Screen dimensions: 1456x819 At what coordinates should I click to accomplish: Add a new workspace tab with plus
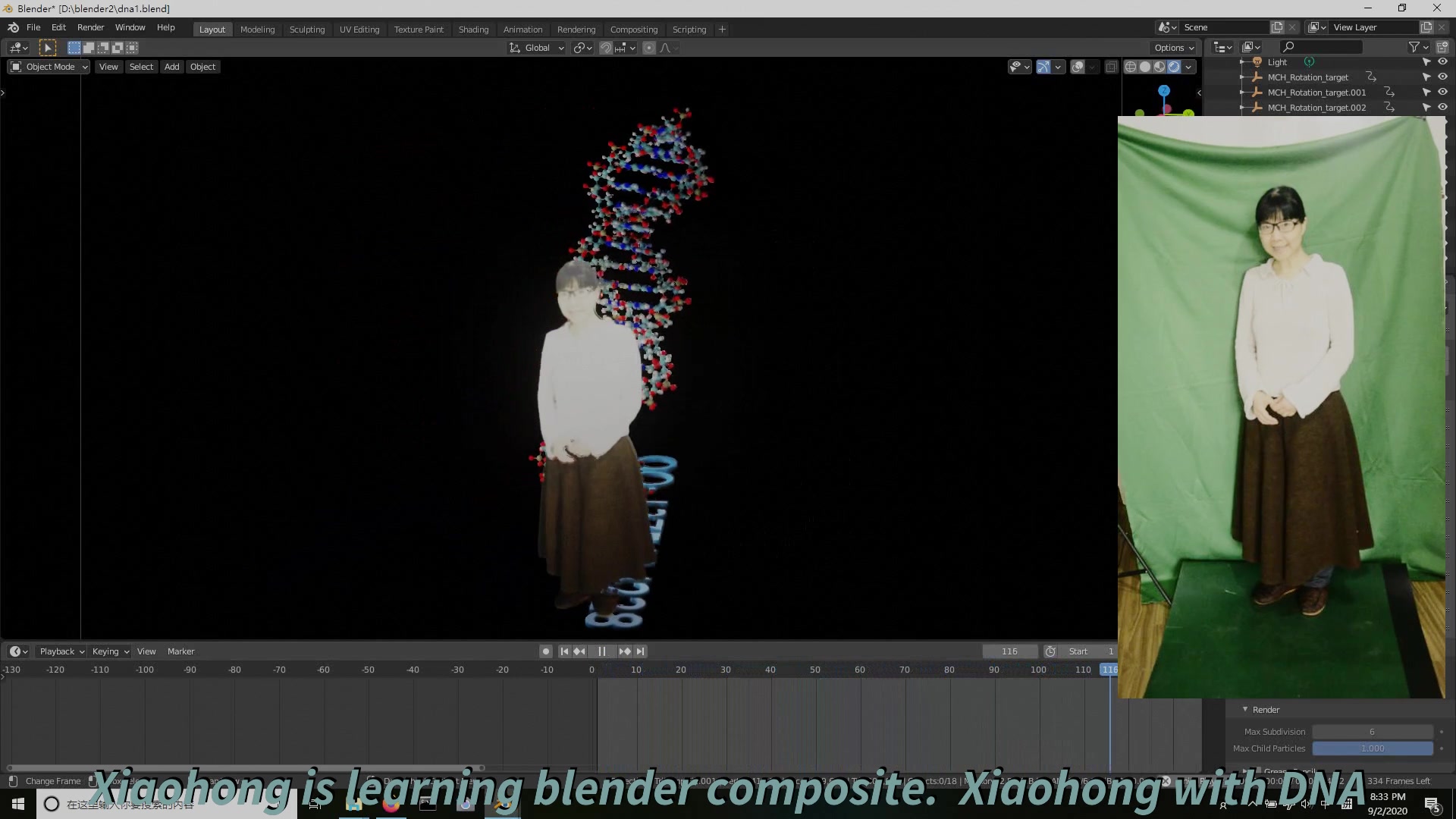tap(722, 30)
